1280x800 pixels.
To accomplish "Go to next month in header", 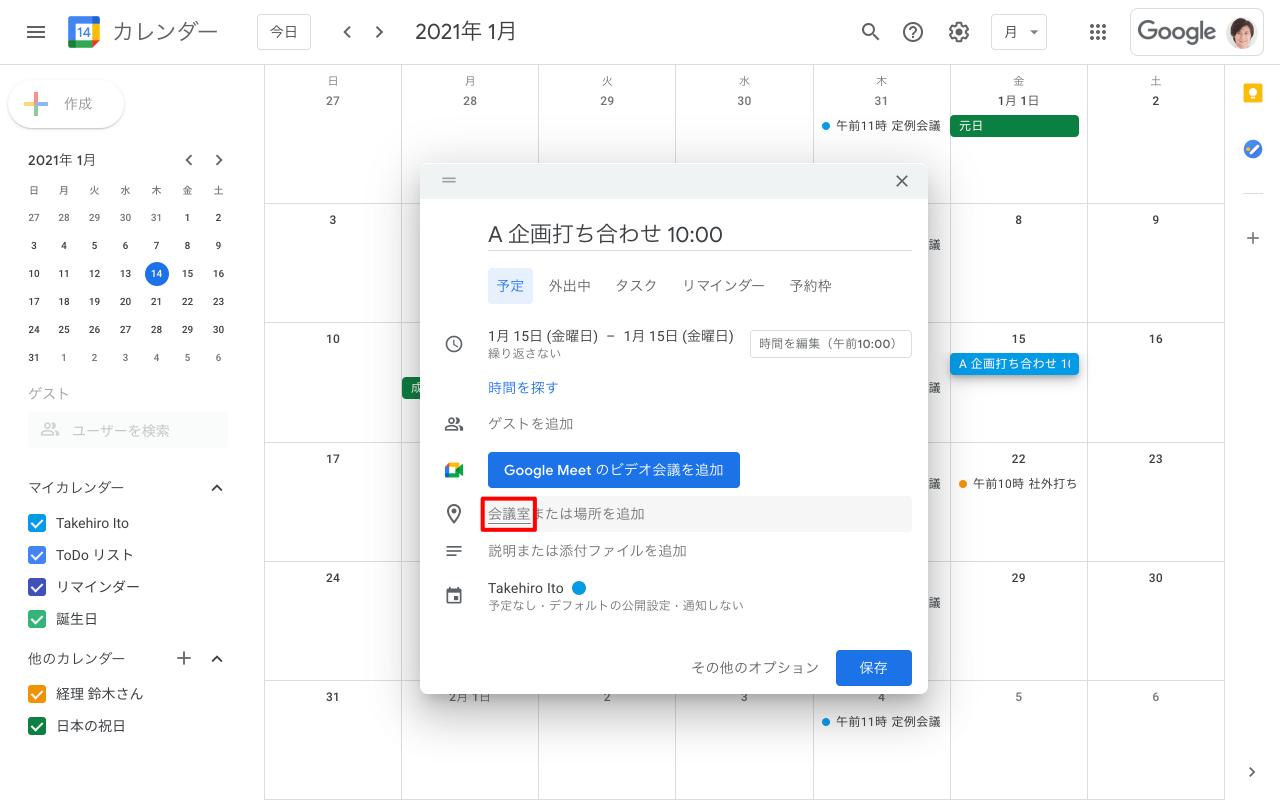I will tap(379, 32).
